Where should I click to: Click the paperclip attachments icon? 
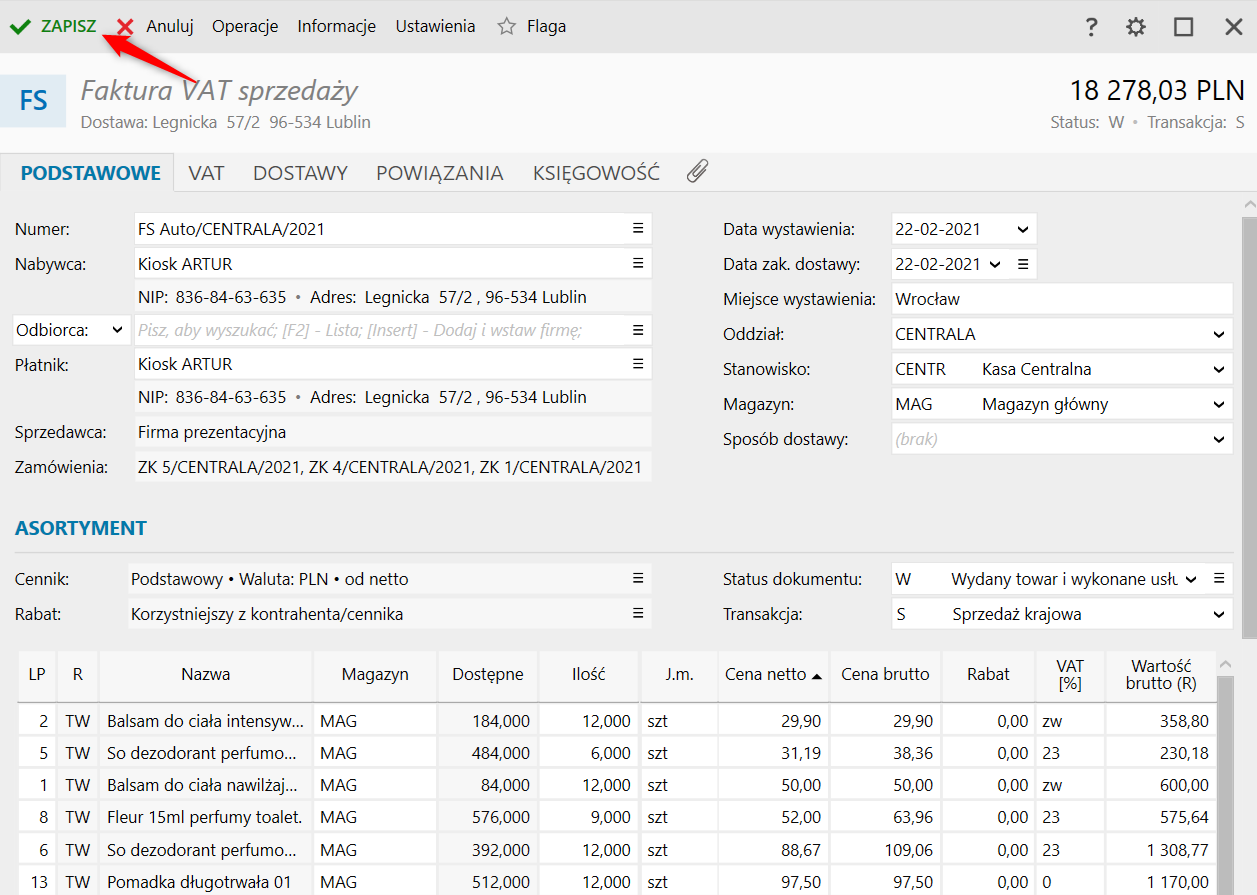(697, 172)
